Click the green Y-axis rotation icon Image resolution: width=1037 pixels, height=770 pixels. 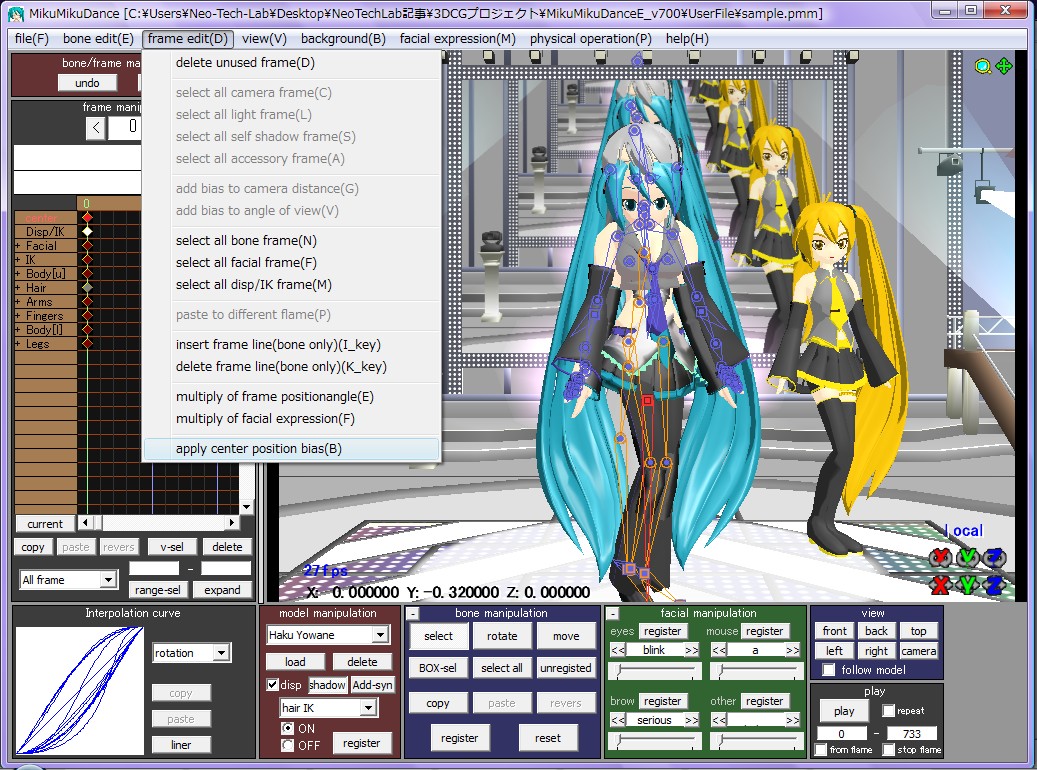point(967,558)
